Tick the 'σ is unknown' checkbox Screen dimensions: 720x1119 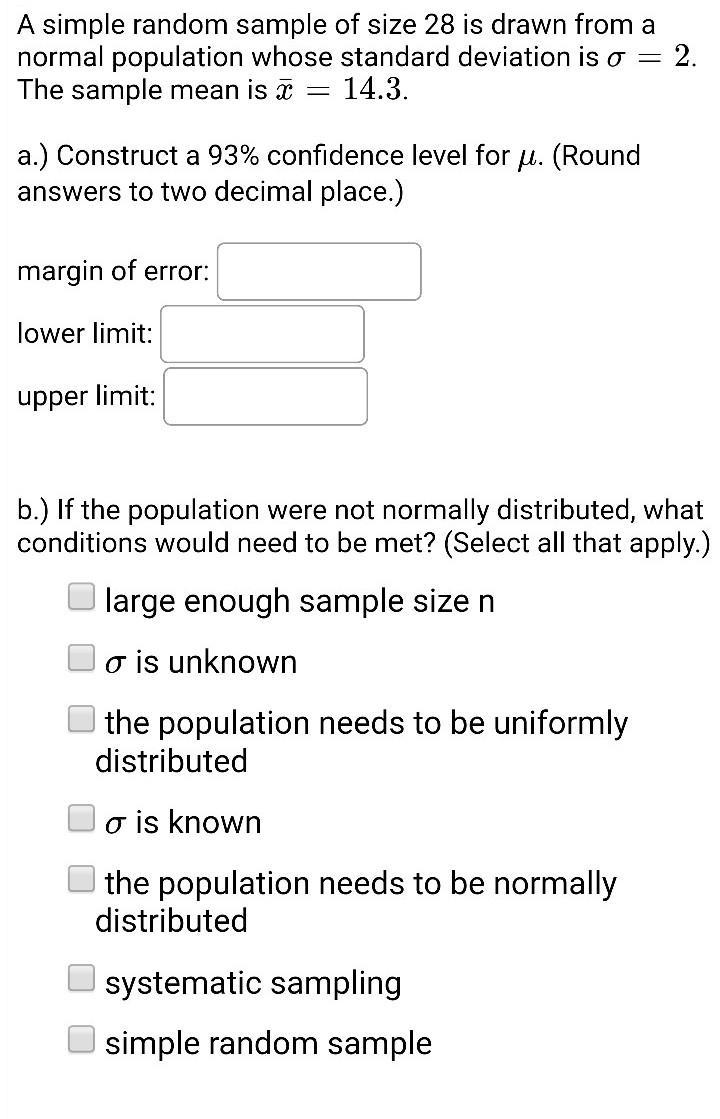82,658
